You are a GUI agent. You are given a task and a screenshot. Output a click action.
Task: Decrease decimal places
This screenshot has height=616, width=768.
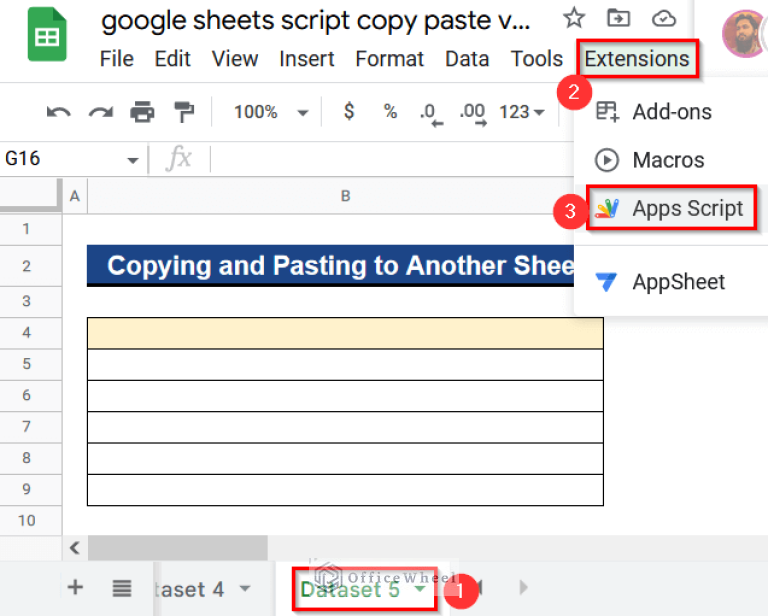coord(431,114)
